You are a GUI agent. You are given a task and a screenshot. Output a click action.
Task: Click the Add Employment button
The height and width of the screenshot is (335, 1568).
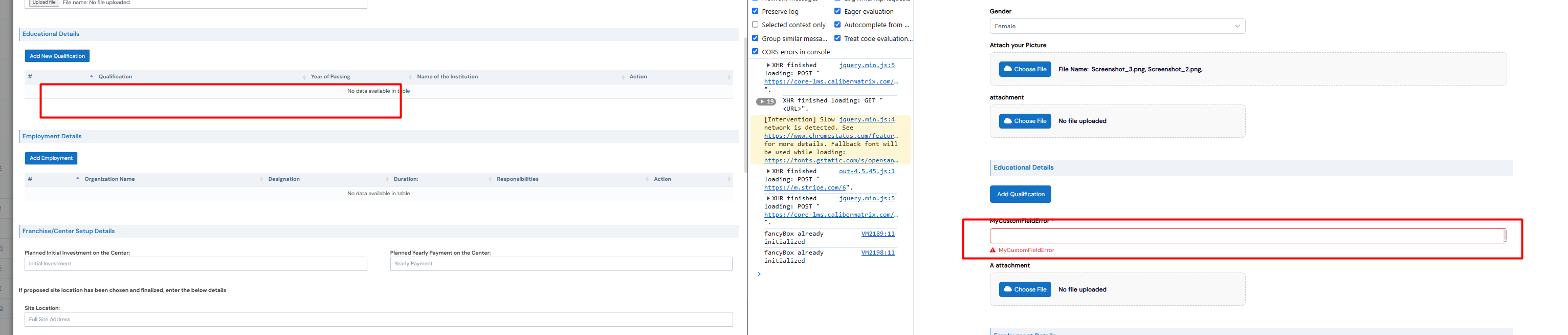click(x=51, y=158)
